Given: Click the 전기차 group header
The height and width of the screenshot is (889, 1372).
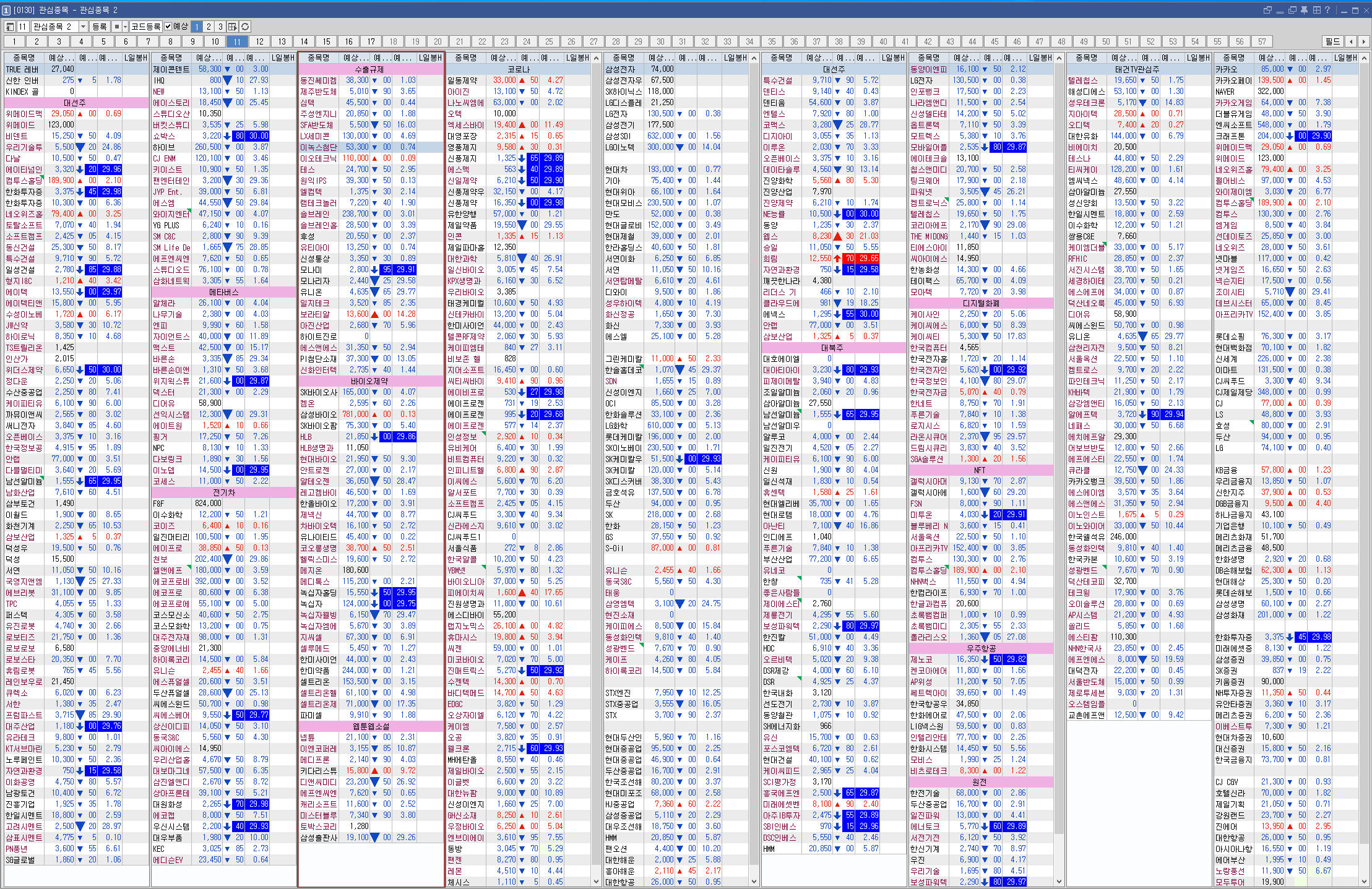Looking at the screenshot, I should [x=224, y=492].
